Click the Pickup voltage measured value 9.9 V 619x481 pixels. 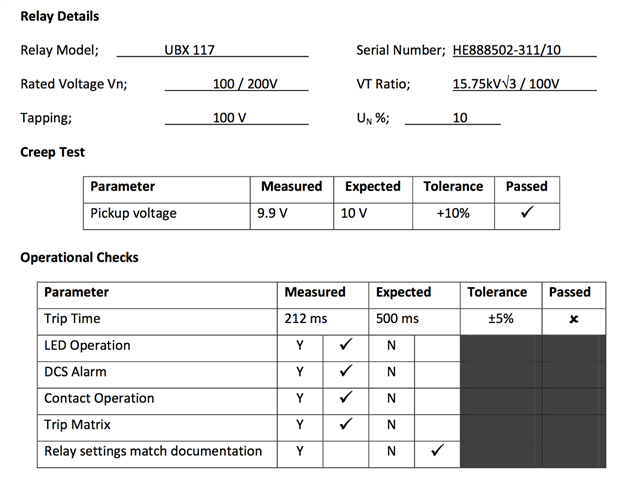[x=273, y=213]
